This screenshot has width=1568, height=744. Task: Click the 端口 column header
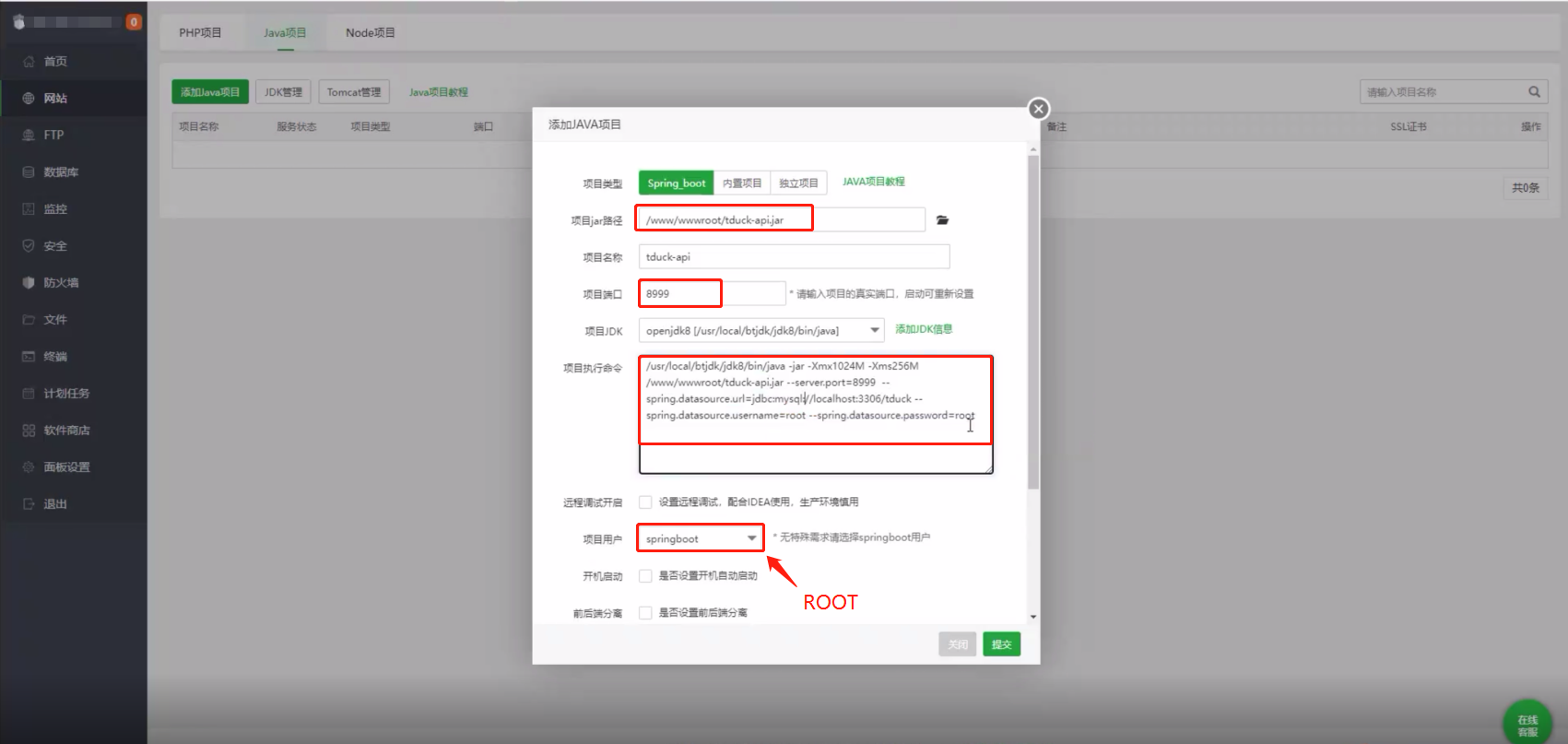483,127
